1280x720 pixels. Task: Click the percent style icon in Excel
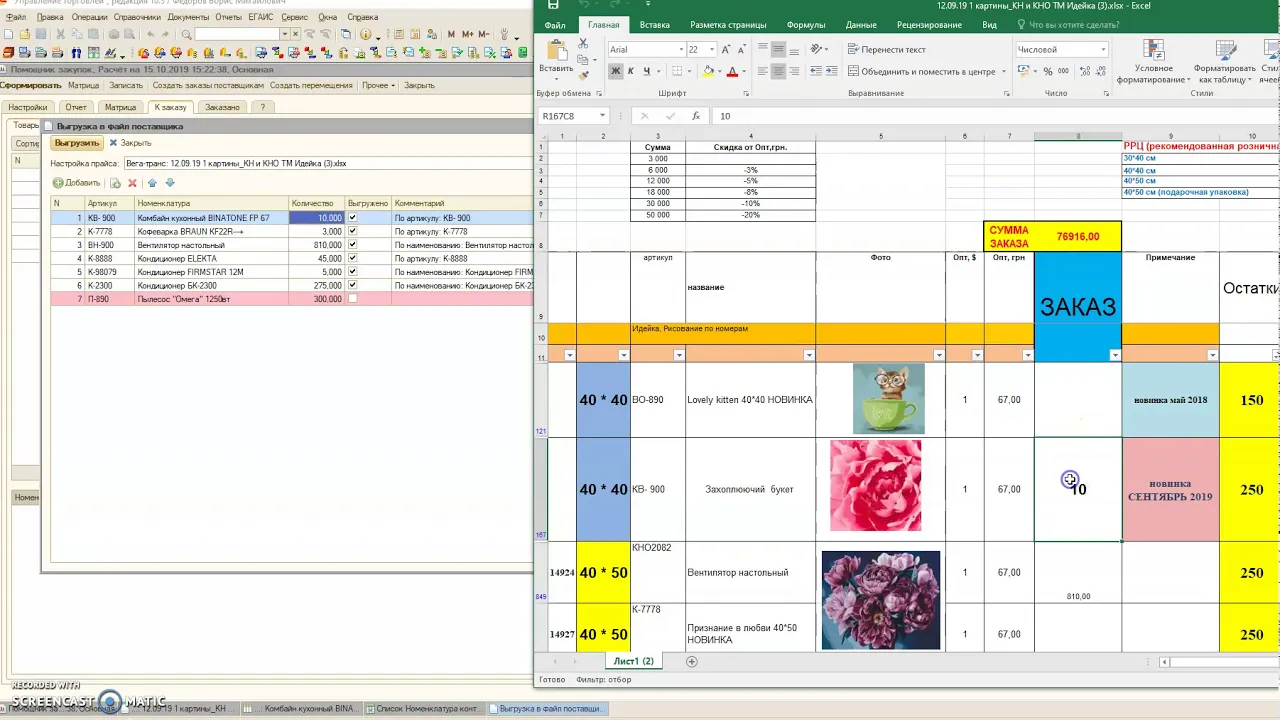pyautogui.click(x=1048, y=71)
